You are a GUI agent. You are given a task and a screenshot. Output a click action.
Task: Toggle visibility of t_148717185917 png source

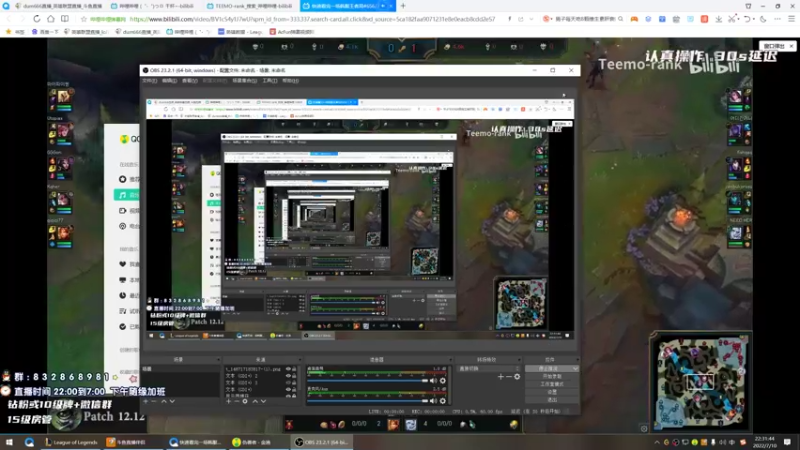pyautogui.click(x=288, y=368)
